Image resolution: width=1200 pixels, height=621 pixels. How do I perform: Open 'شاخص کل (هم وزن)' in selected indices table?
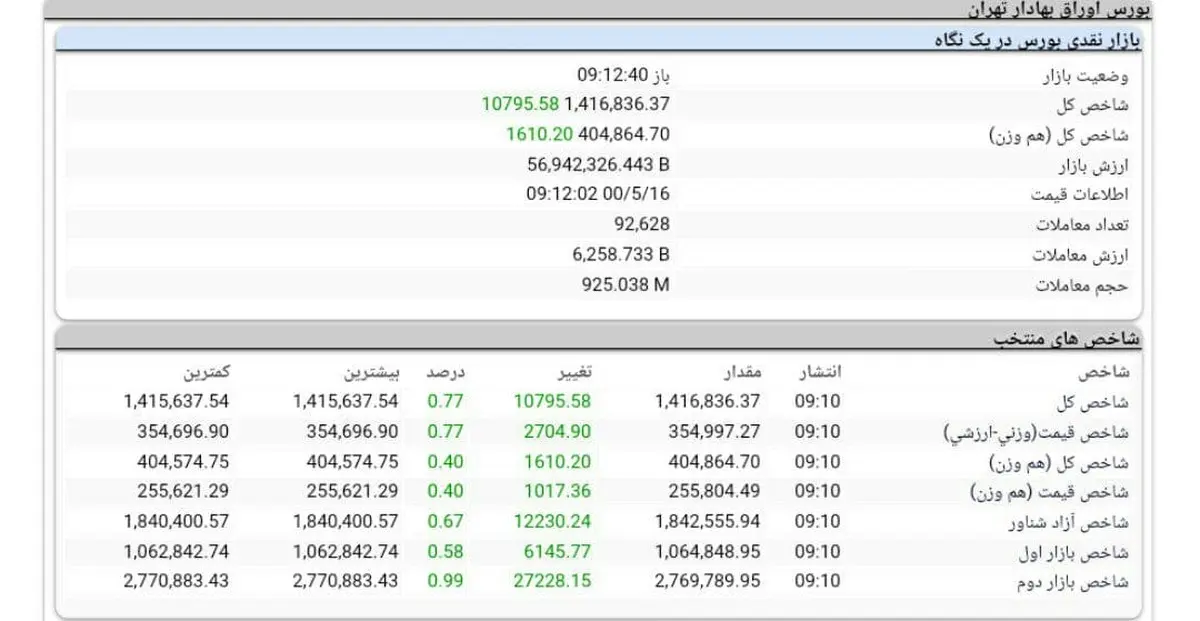(1060, 462)
